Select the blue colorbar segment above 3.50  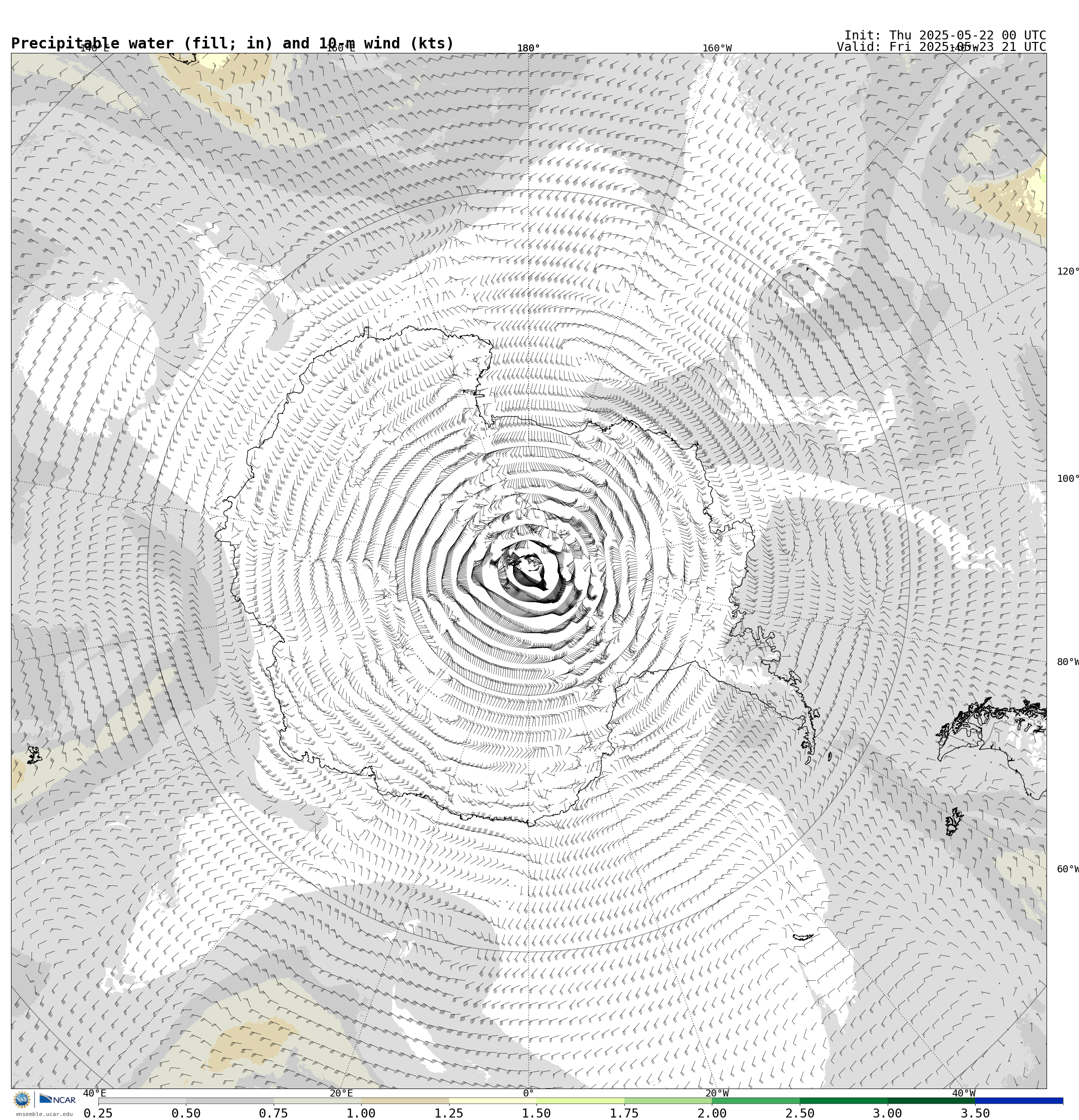[1019, 1101]
